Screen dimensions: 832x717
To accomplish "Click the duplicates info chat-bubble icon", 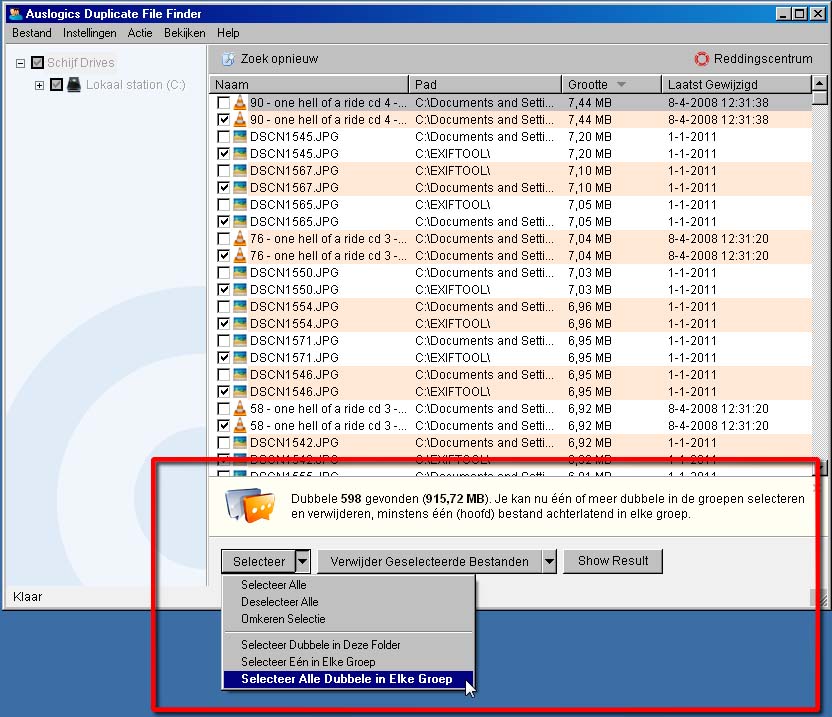I will pos(250,506).
